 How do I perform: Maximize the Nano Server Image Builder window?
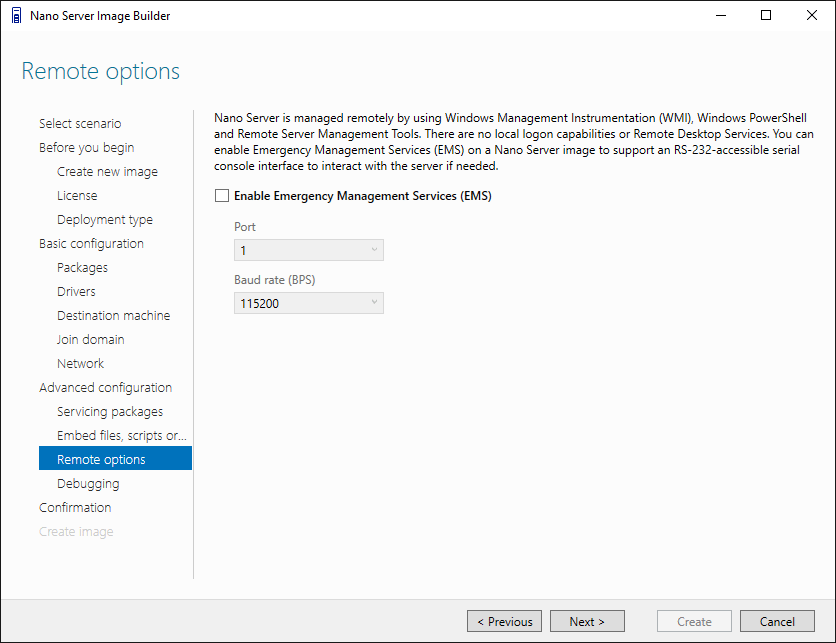tap(766, 15)
